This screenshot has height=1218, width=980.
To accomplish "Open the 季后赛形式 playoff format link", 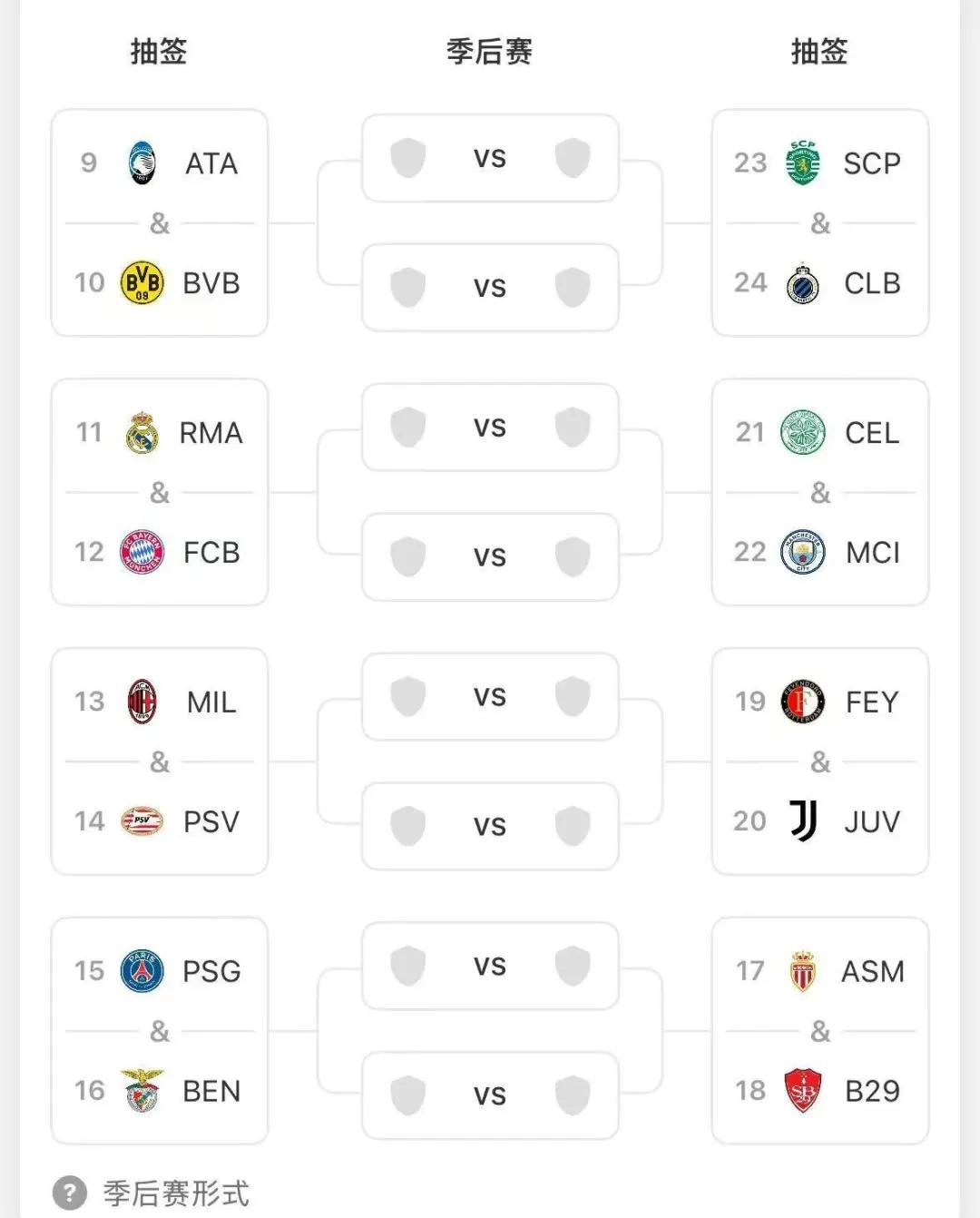I will [176, 1193].
